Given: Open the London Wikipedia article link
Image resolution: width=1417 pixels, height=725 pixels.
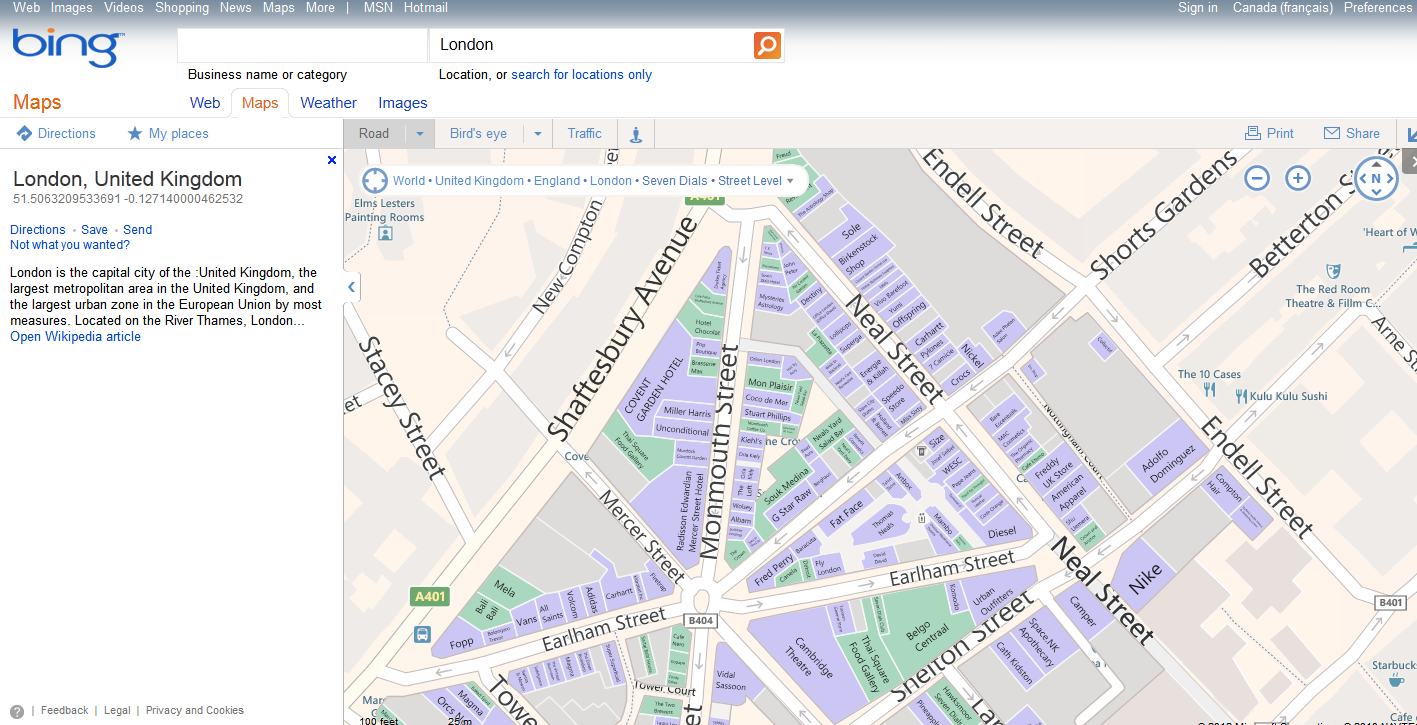Looking at the screenshot, I should 75,337.
